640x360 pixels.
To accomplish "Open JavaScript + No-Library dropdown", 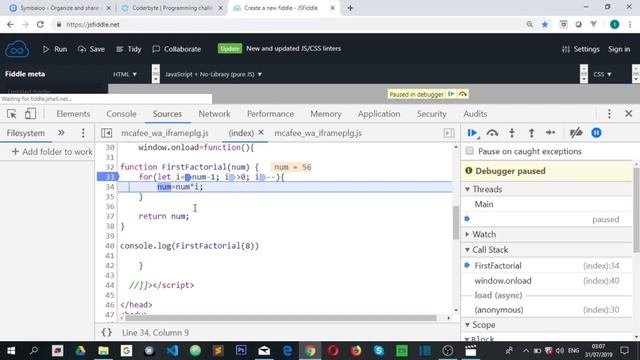I will 213,74.
